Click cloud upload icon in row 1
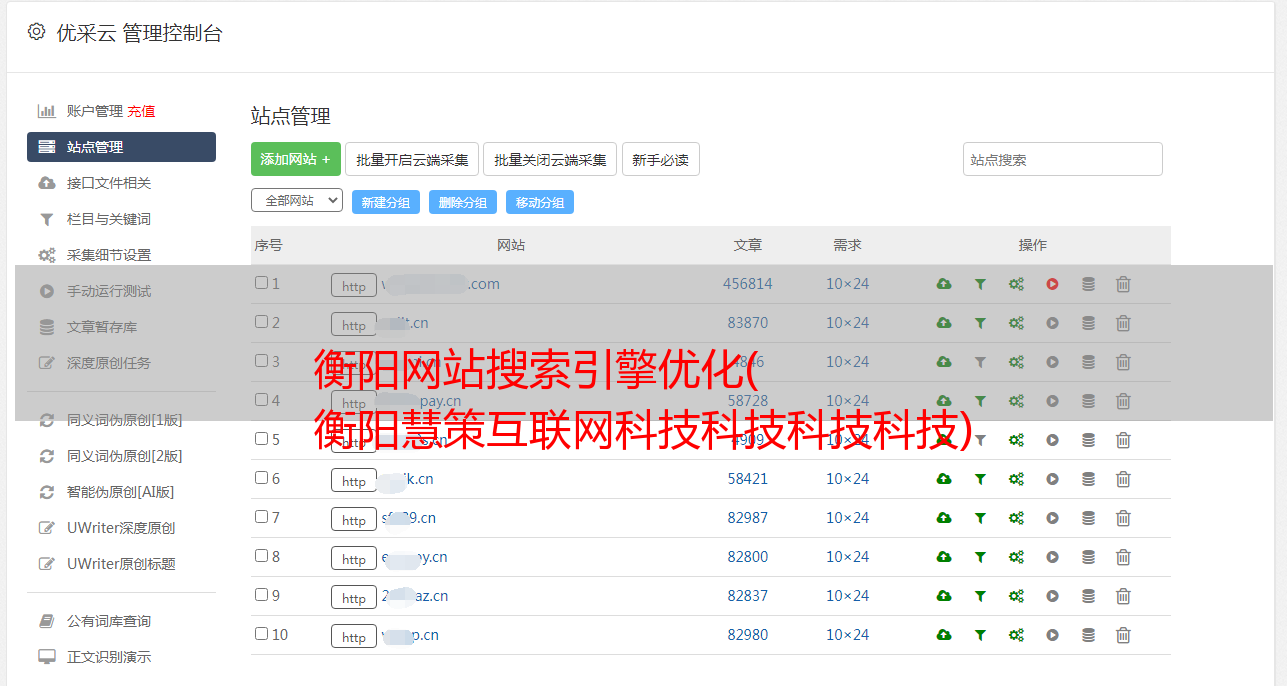1287x686 pixels. point(943,284)
